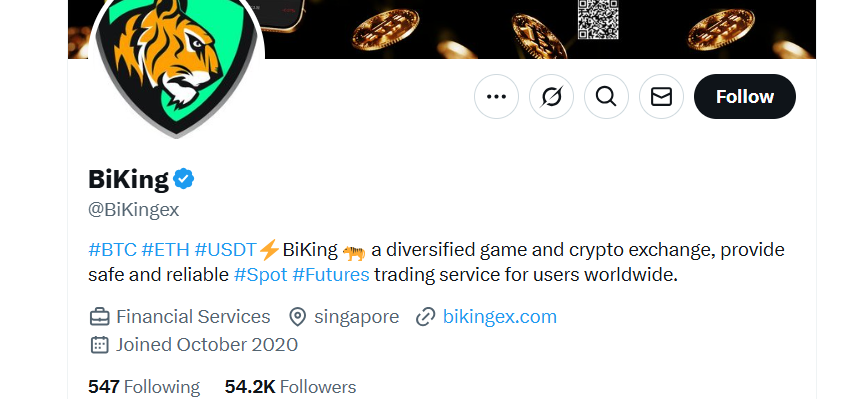View the 54.2K Followers list
The height and width of the screenshot is (399, 851).
point(290,387)
